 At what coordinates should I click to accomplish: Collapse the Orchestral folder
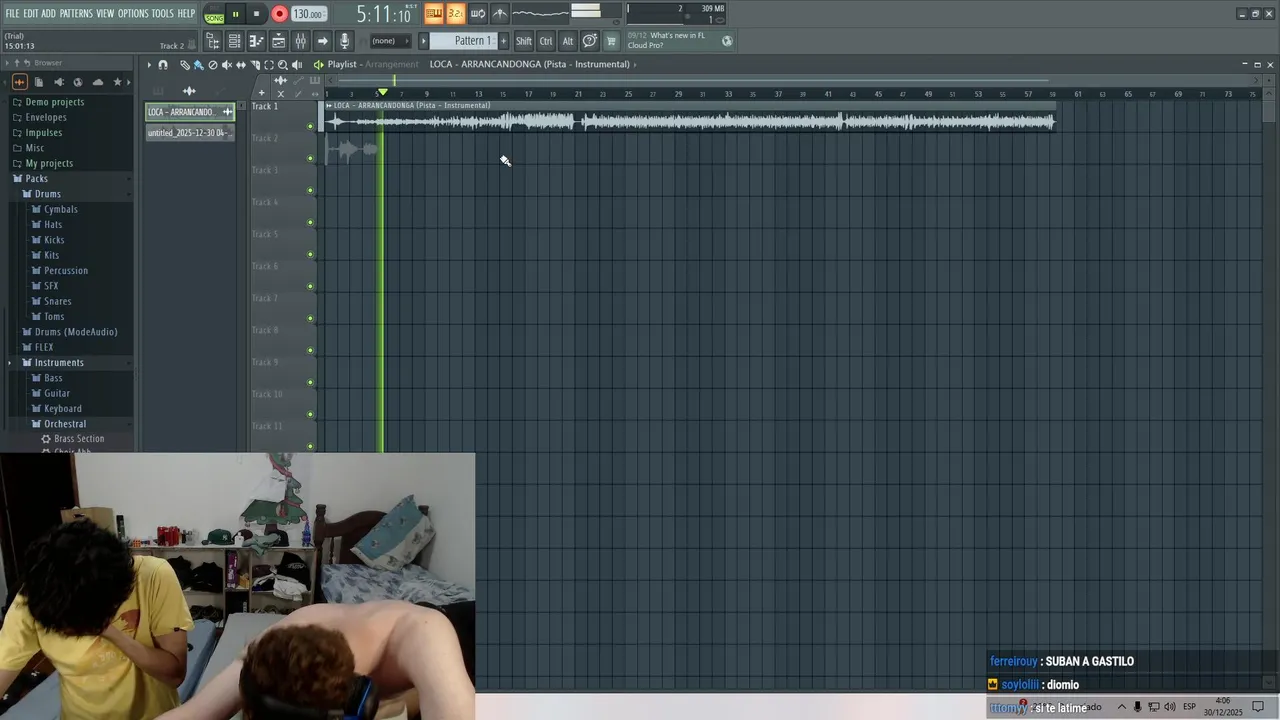coord(65,424)
